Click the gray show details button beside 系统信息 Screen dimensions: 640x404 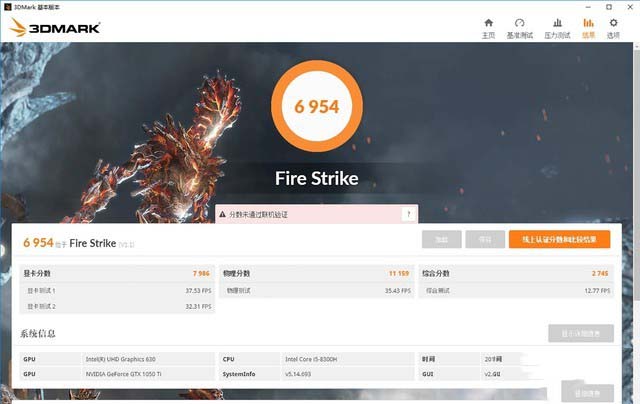(x=581, y=333)
